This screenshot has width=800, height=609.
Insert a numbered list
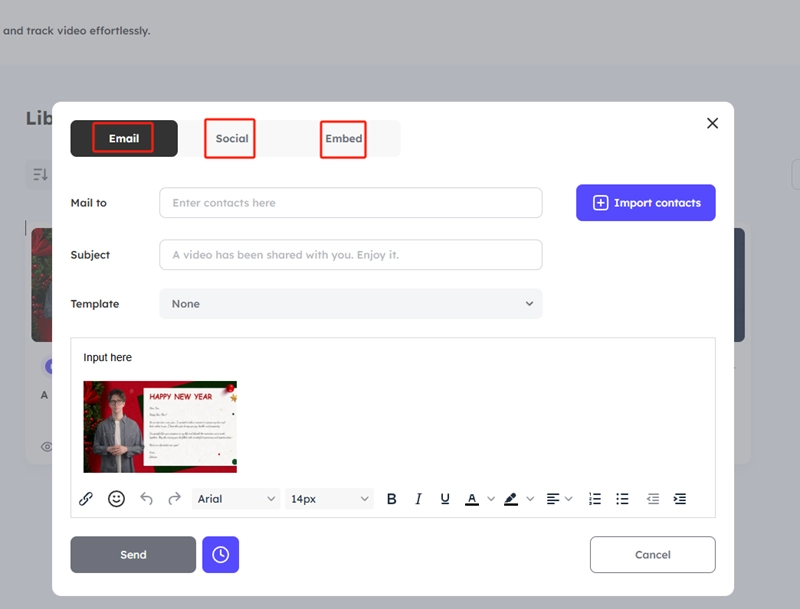coord(595,499)
